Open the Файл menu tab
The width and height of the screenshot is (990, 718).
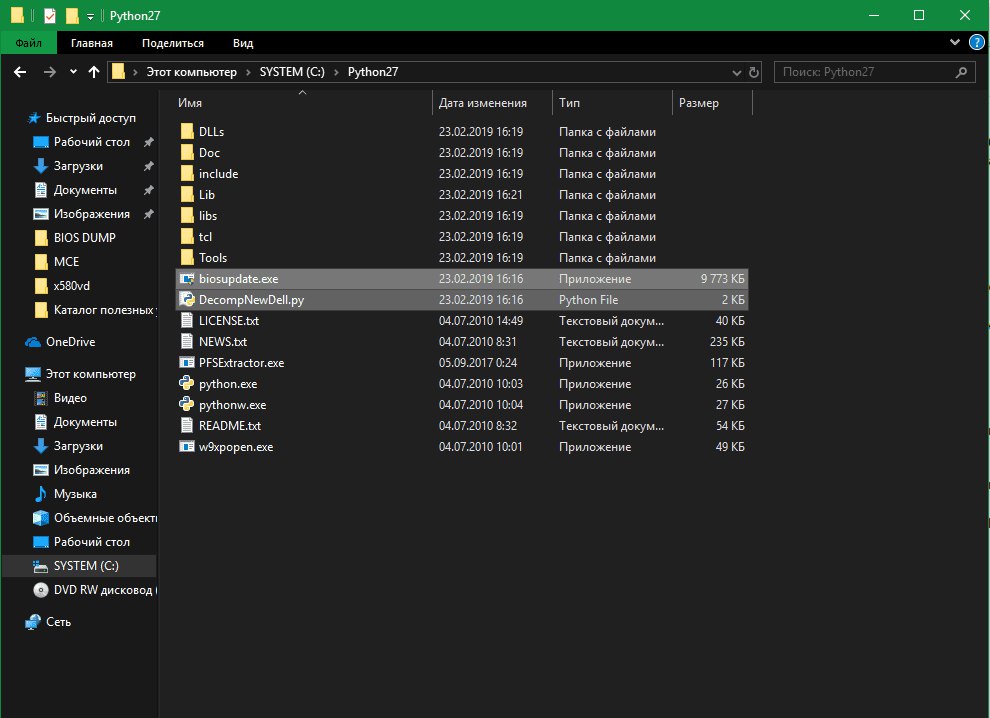click(28, 43)
